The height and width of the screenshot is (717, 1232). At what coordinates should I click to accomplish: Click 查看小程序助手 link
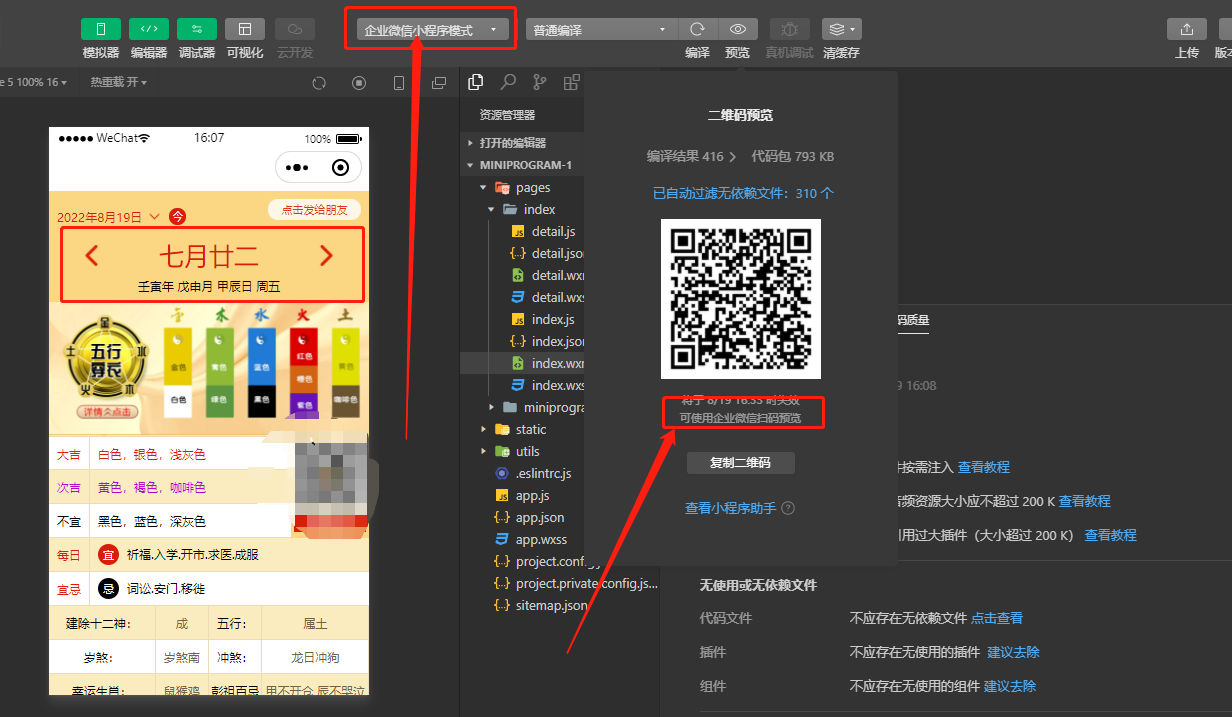pyautogui.click(x=730, y=508)
